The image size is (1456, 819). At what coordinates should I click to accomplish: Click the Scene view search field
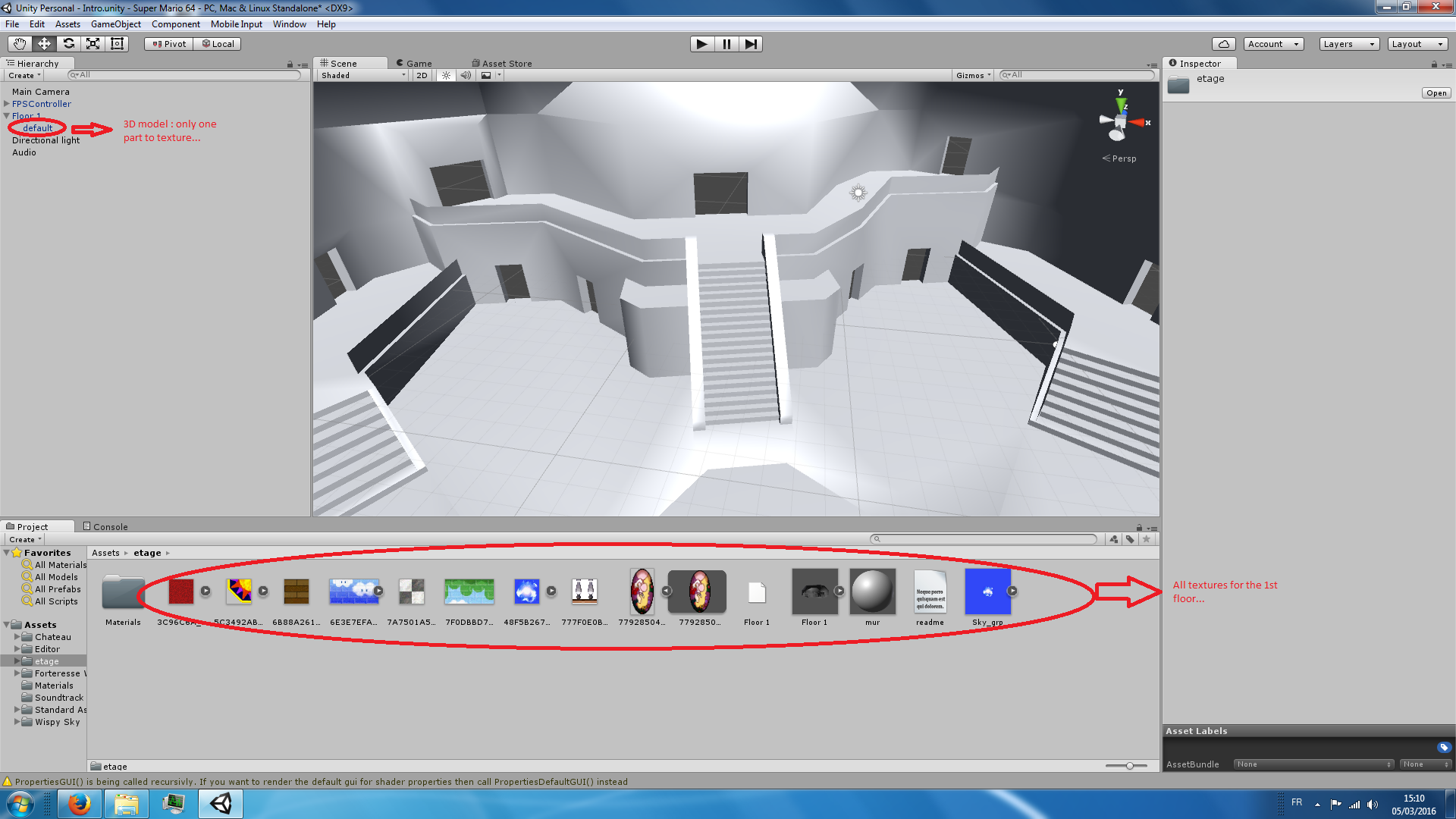[x=1076, y=75]
